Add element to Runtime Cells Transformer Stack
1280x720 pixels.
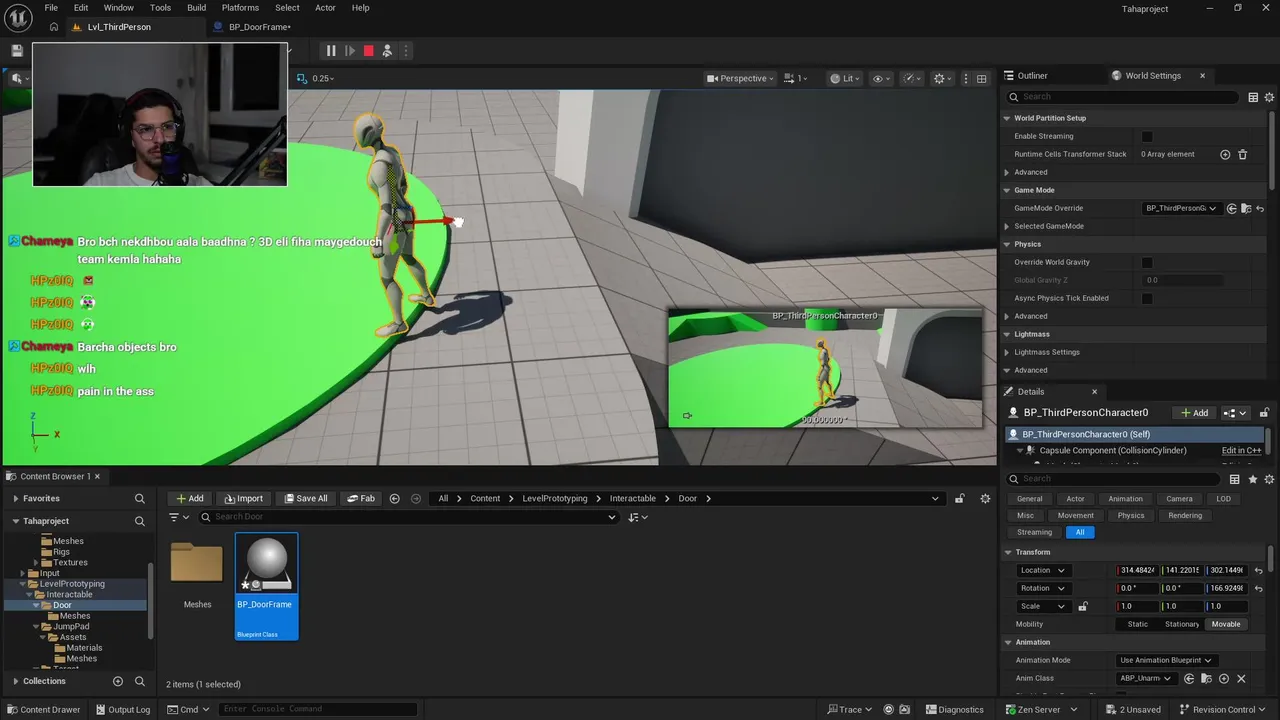click(x=1225, y=154)
